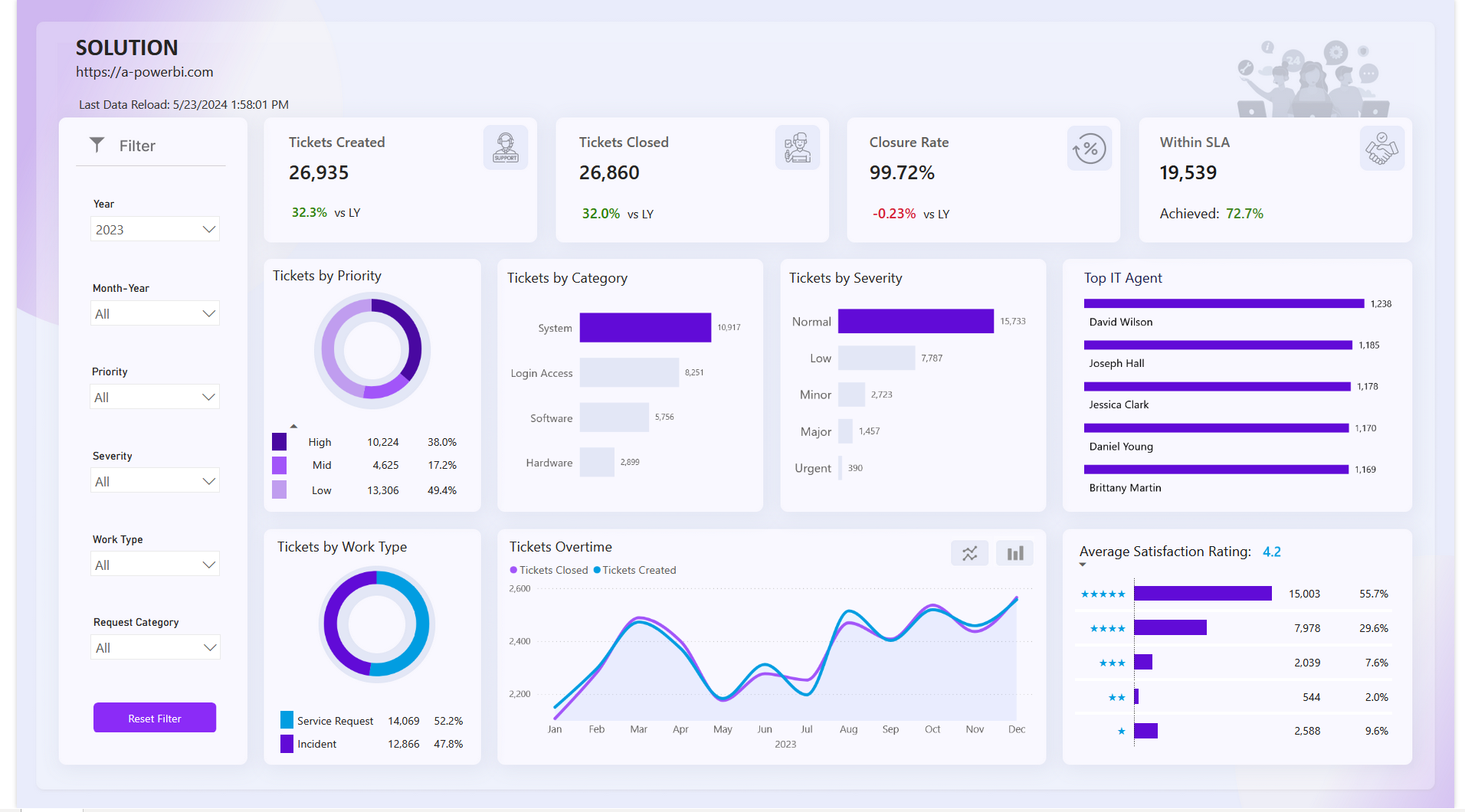Screen dimensions: 1465x812
Task: Open the Work Type filter dropdown
Action: (155, 565)
